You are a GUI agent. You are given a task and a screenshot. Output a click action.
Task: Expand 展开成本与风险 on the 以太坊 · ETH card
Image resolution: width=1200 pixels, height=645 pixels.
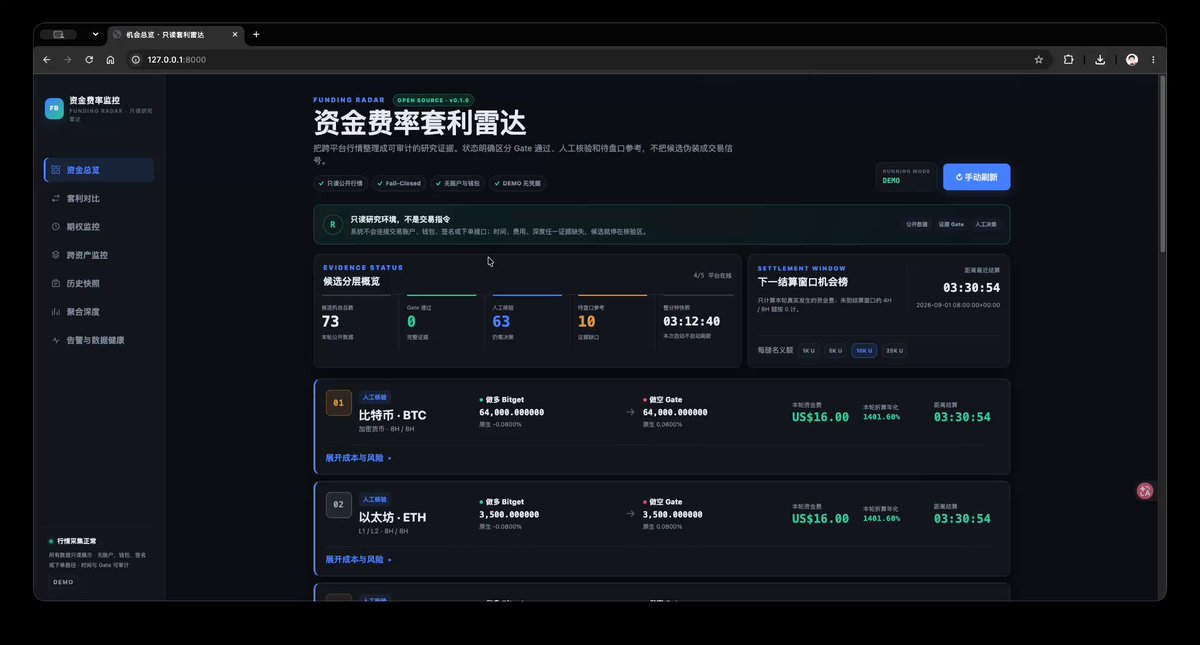pyautogui.click(x=358, y=560)
